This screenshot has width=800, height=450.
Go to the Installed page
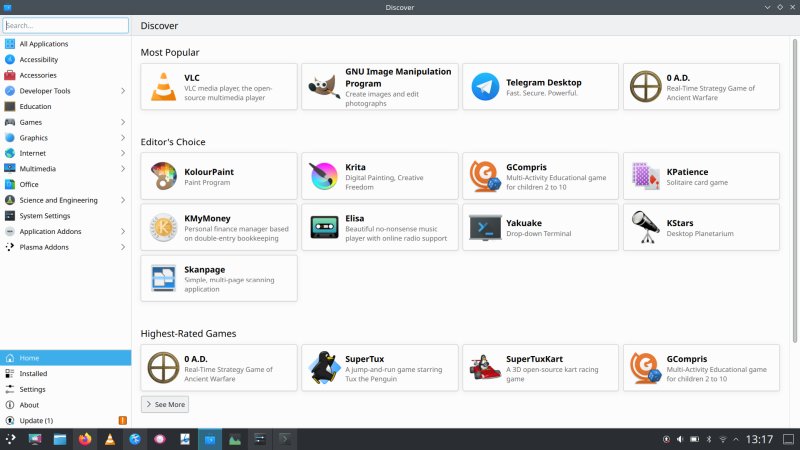click(x=33, y=373)
